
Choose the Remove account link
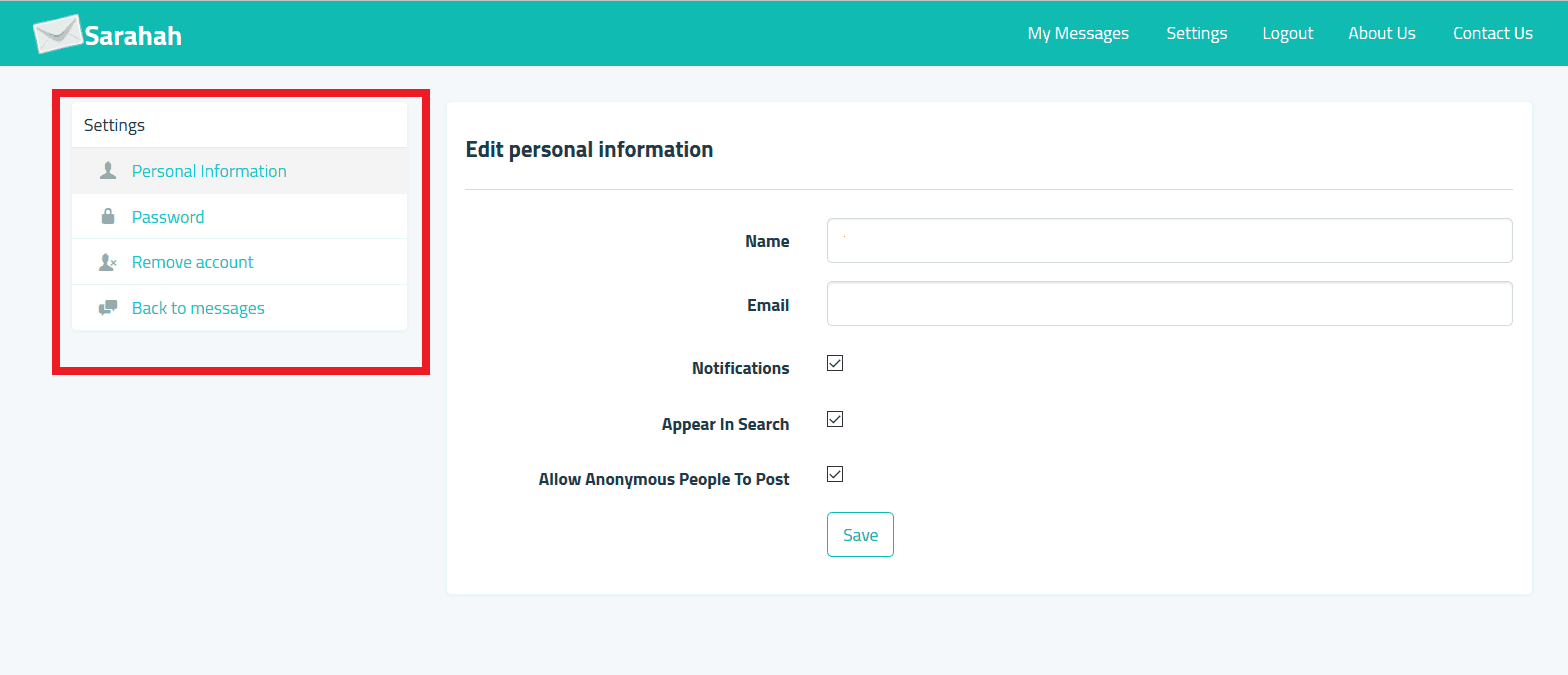(x=193, y=262)
